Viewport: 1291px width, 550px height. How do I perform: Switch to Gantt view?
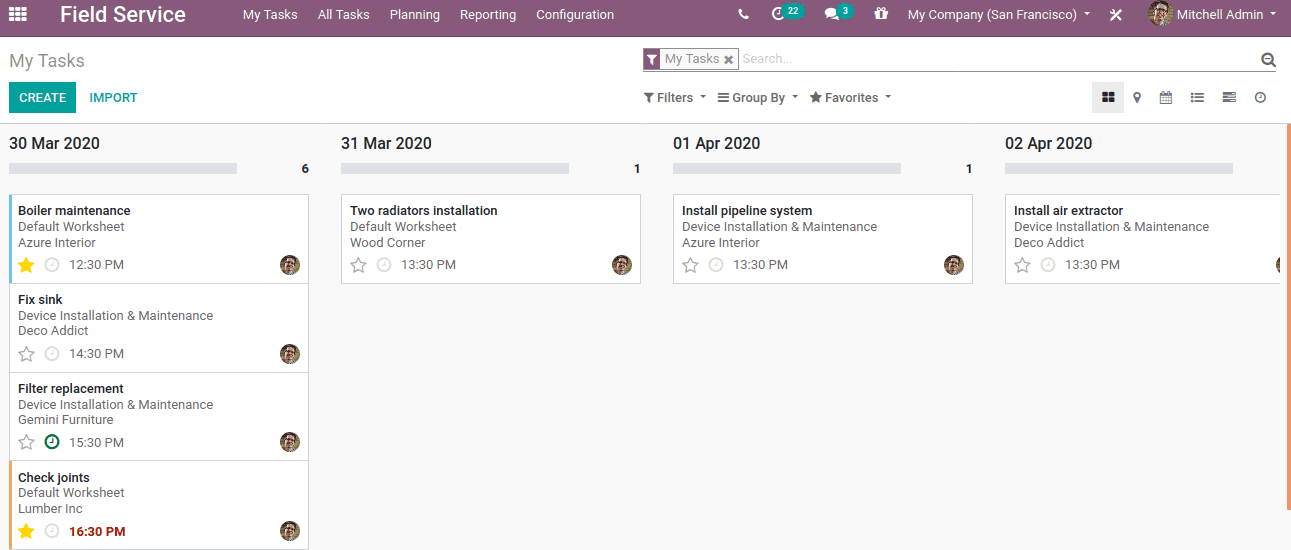(1229, 97)
